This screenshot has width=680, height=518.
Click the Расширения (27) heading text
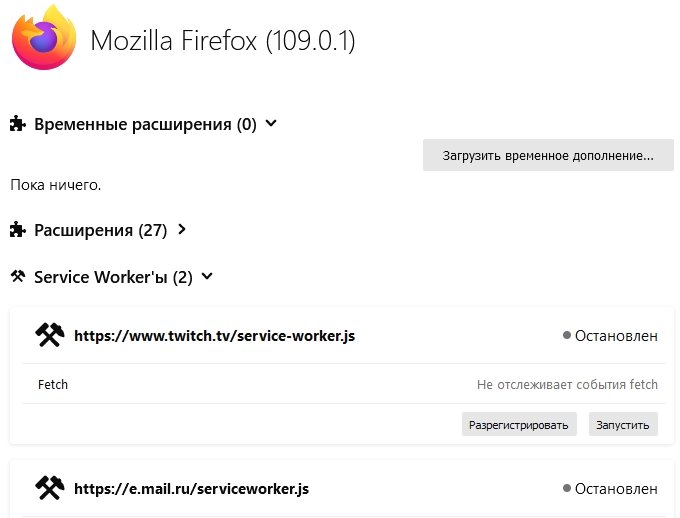[x=101, y=230]
